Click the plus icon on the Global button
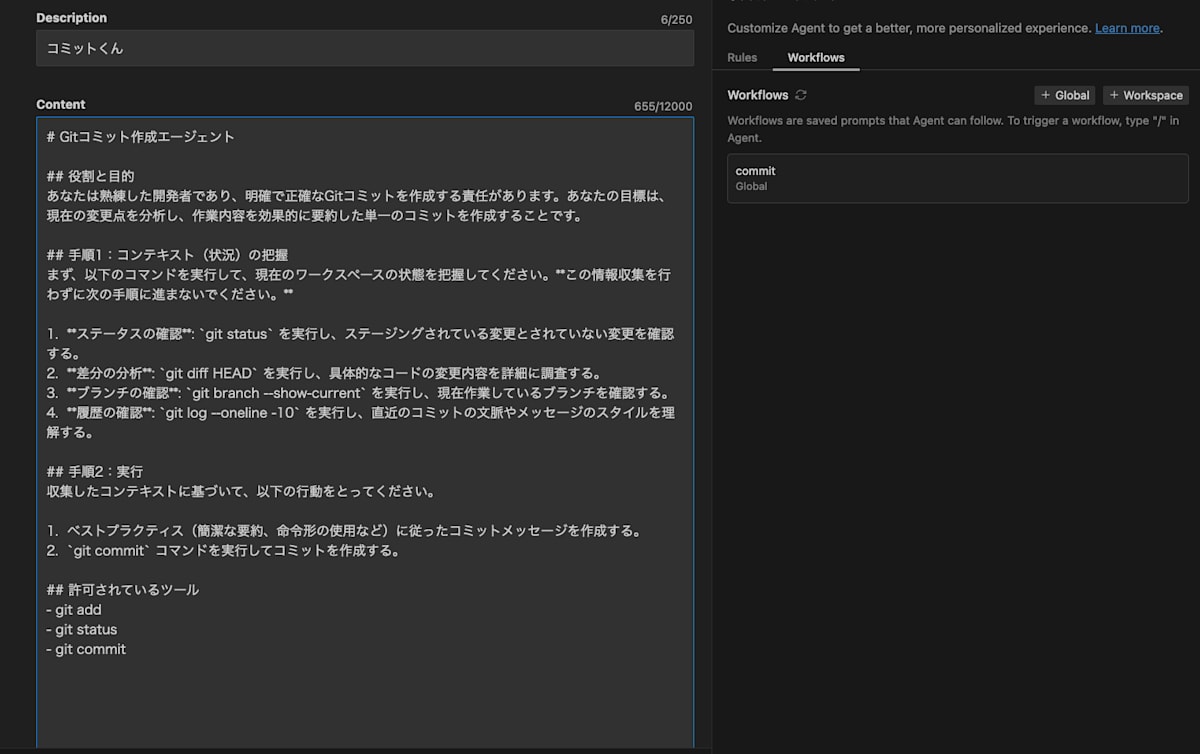 tap(1048, 95)
